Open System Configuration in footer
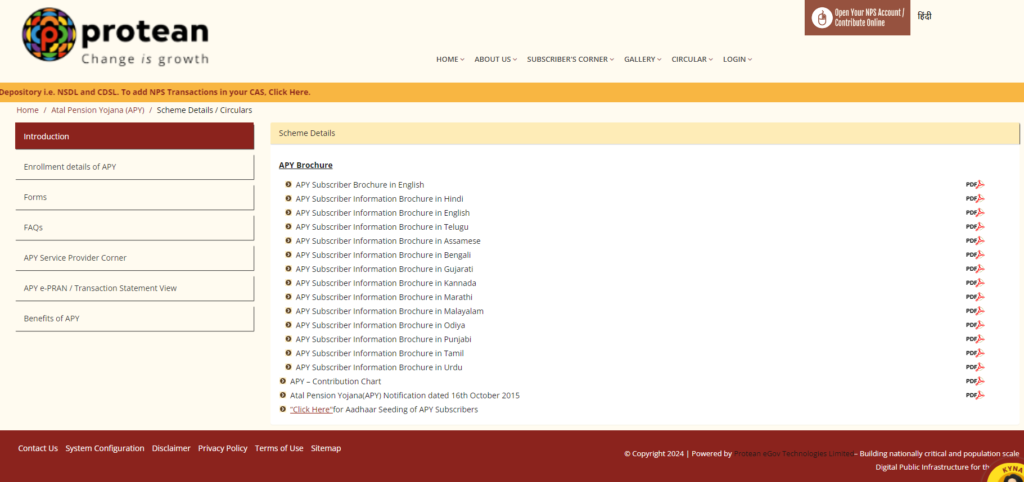1024x482 pixels. click(104, 448)
